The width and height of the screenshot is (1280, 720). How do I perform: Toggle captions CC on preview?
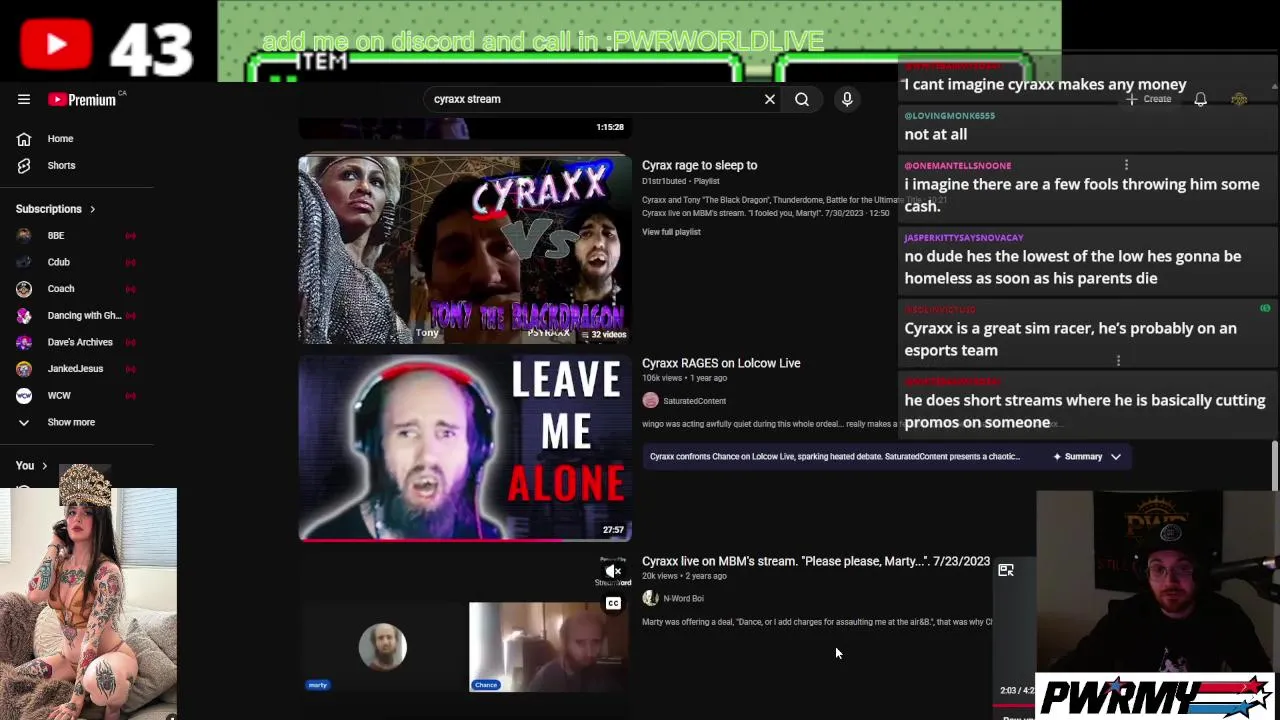[613, 603]
